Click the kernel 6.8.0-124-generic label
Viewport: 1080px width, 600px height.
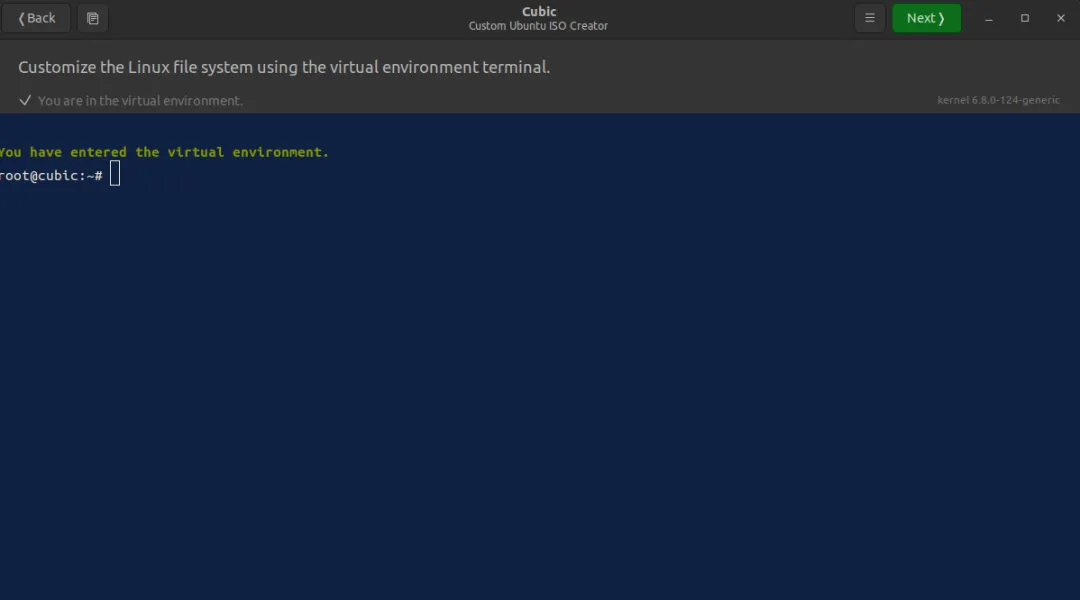tap(998, 100)
